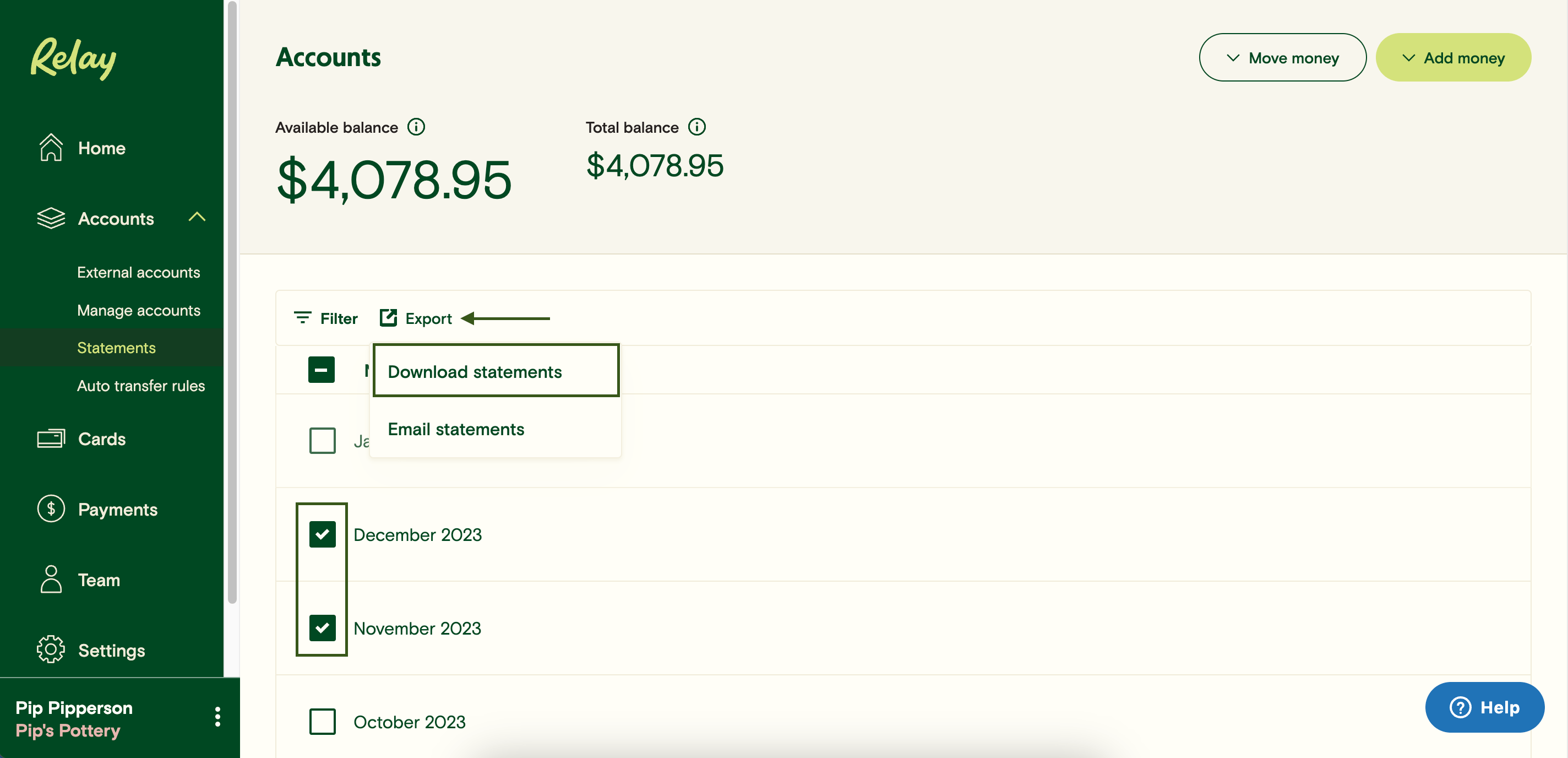Image resolution: width=1568 pixels, height=758 pixels.
Task: Open Auto transfer rules
Action: pyautogui.click(x=141, y=386)
